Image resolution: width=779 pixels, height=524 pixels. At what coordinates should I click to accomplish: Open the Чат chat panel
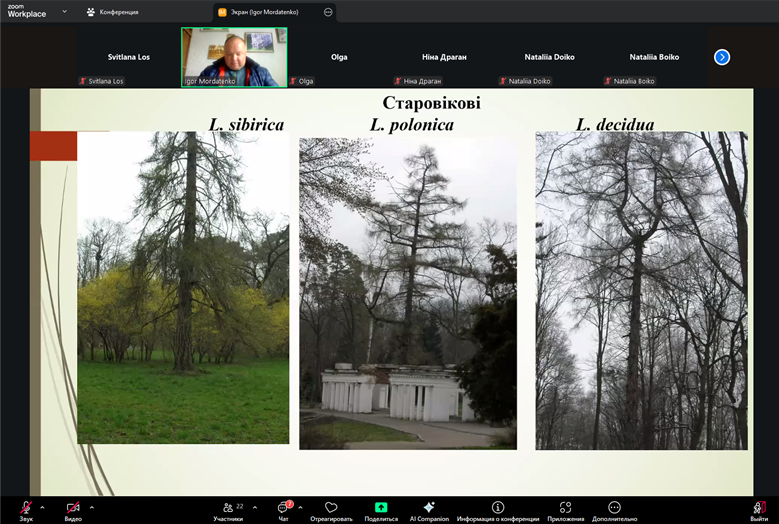click(x=283, y=508)
